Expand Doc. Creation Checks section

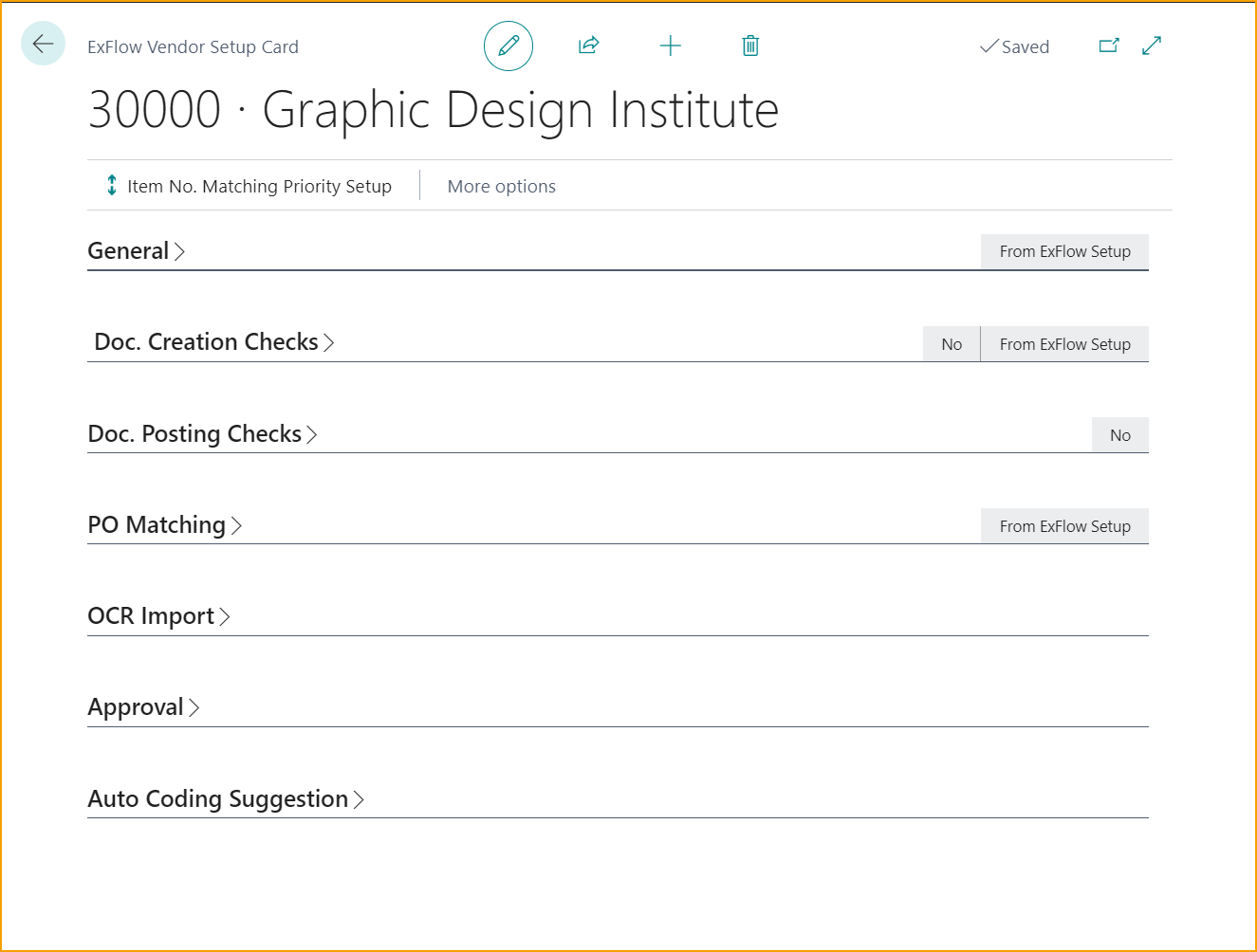214,341
